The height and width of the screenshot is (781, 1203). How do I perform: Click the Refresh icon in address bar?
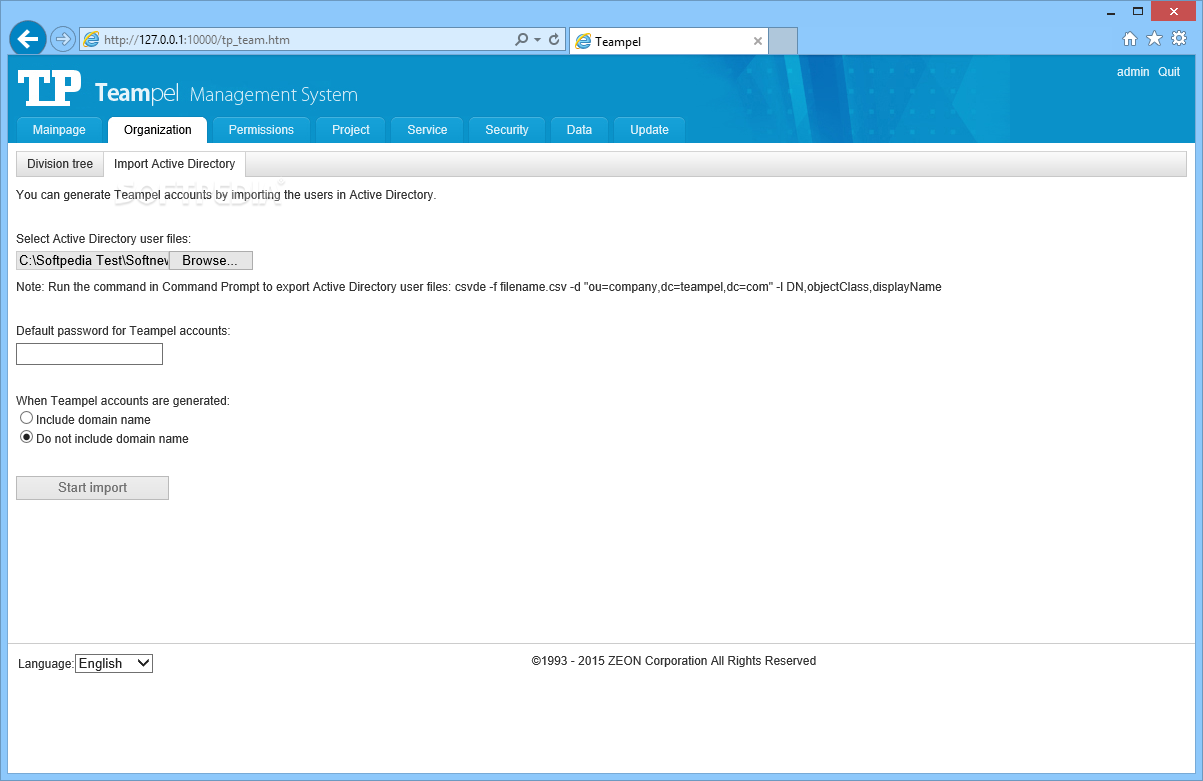pos(554,40)
